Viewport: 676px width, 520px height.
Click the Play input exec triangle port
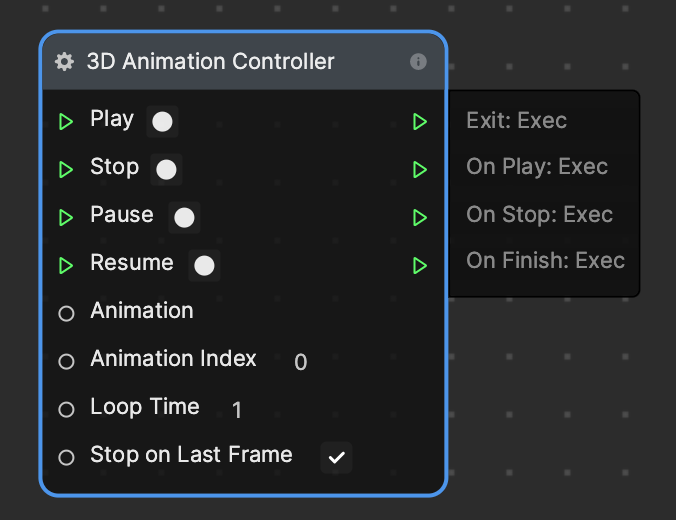66,122
